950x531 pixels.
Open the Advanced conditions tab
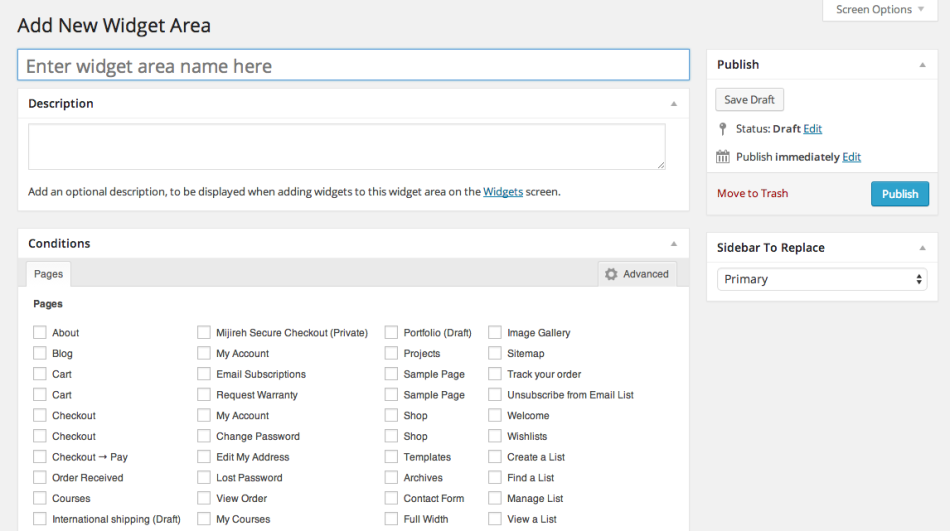point(637,274)
